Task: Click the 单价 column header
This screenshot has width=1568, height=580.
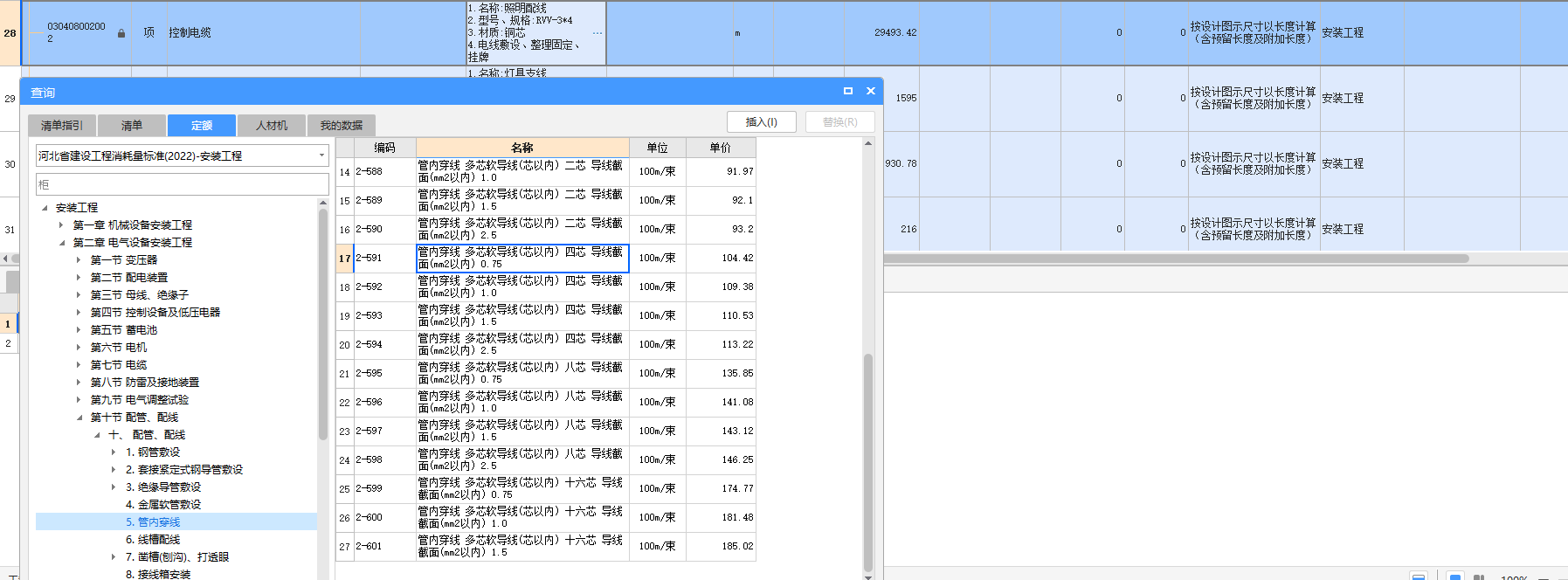Action: [x=721, y=148]
